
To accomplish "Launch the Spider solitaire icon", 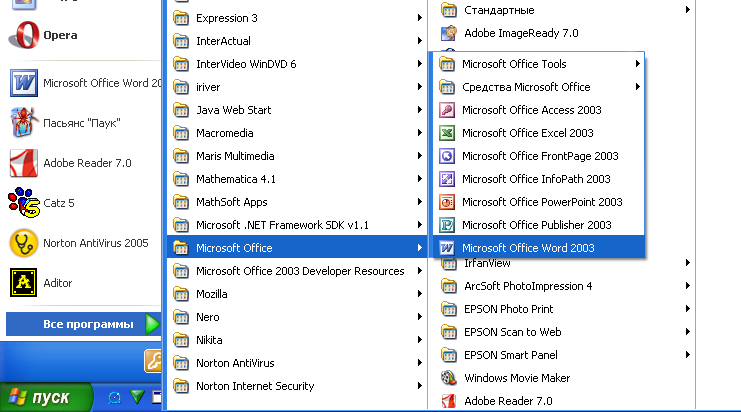I will tap(24, 122).
